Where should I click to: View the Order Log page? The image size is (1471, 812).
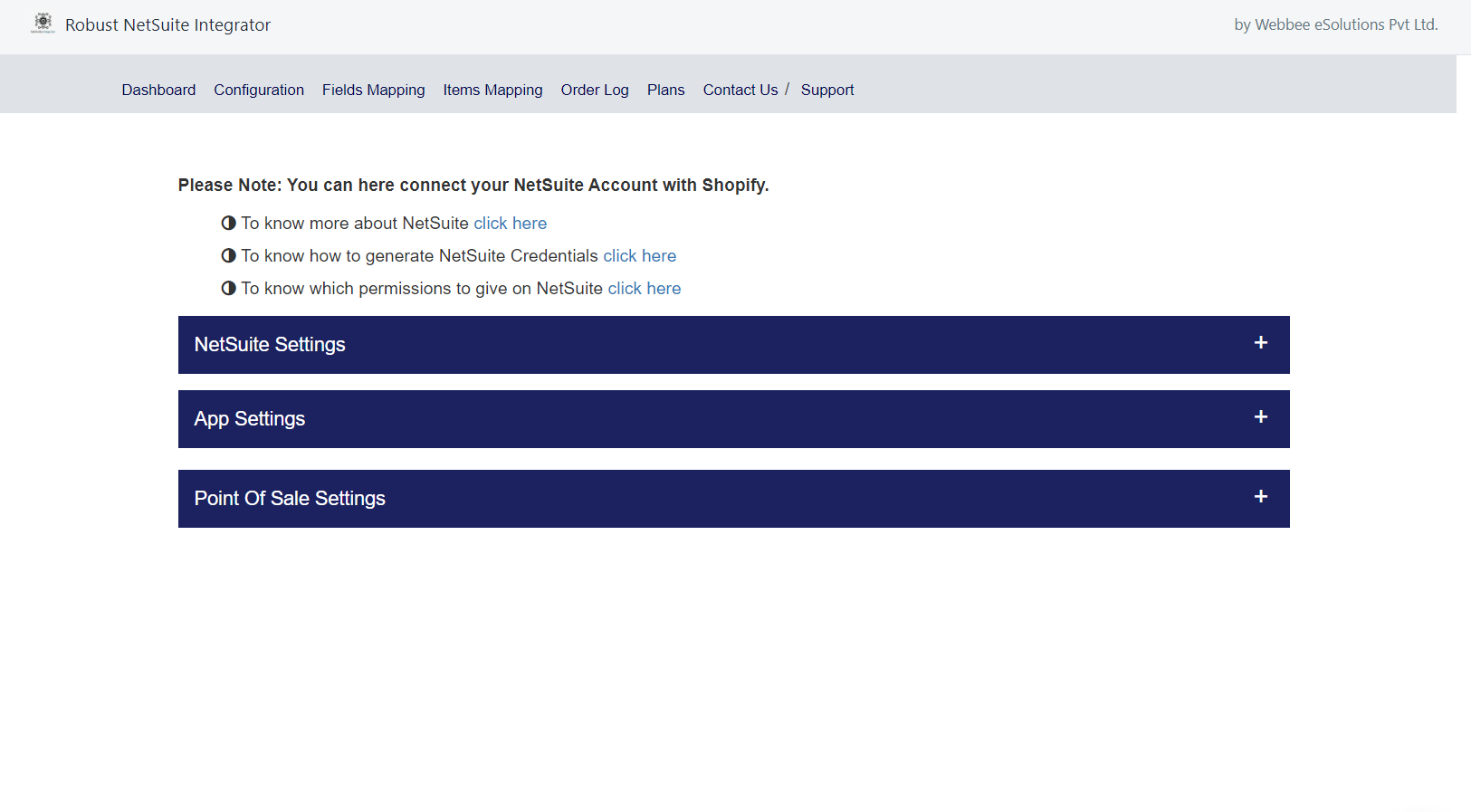pyautogui.click(x=595, y=90)
